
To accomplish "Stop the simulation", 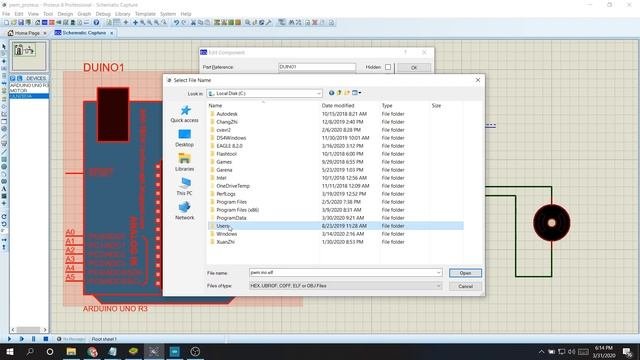I will point(46,339).
